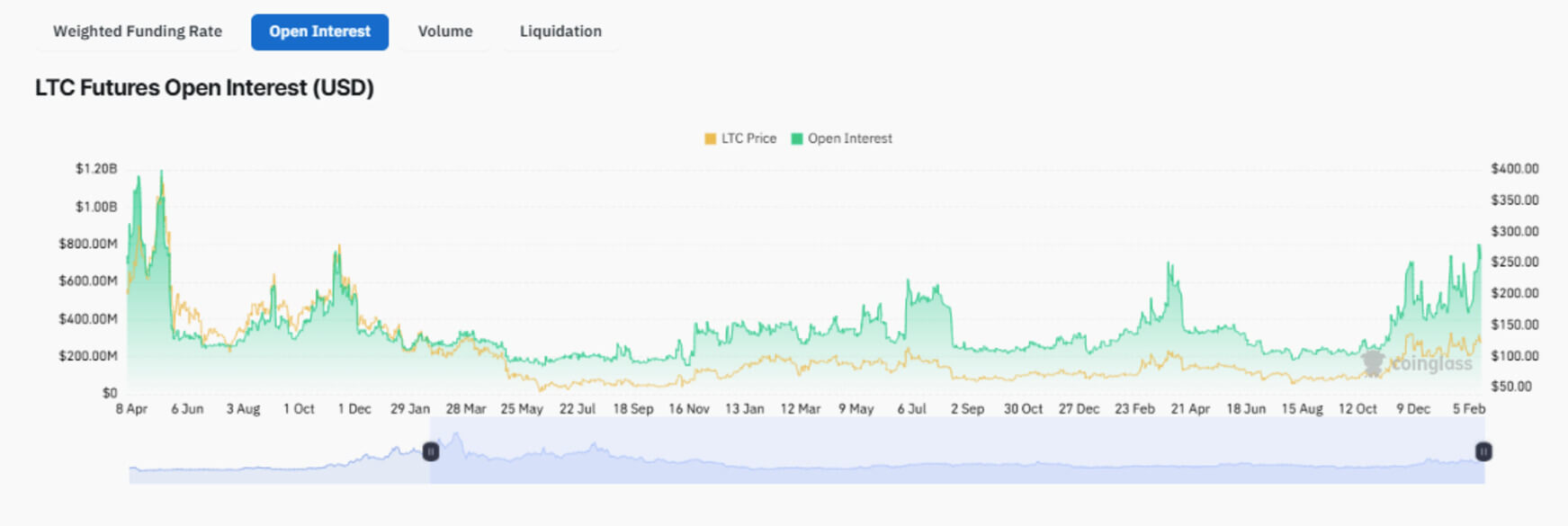Select the Open Interest tab

319,31
